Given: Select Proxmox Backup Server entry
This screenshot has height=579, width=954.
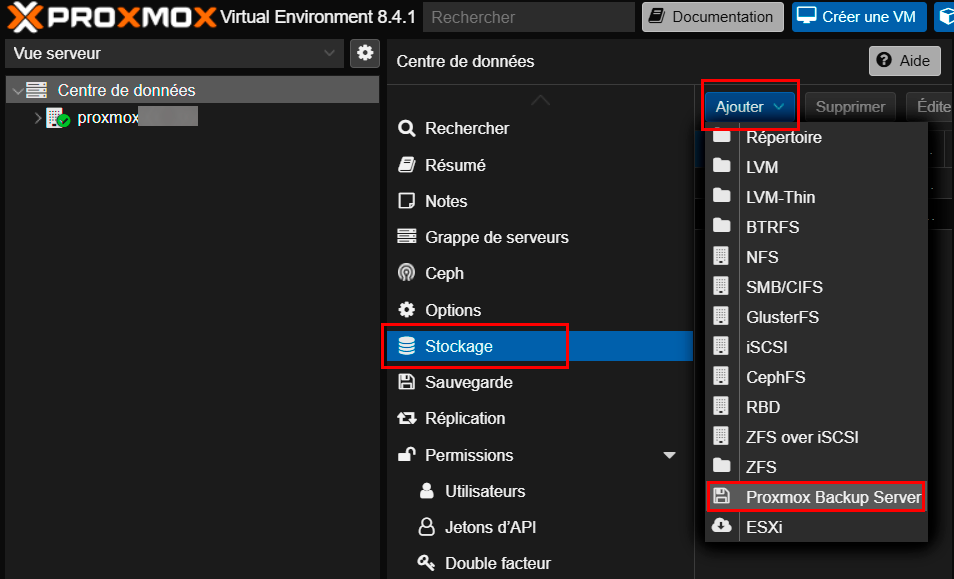Looking at the screenshot, I should point(816,497).
